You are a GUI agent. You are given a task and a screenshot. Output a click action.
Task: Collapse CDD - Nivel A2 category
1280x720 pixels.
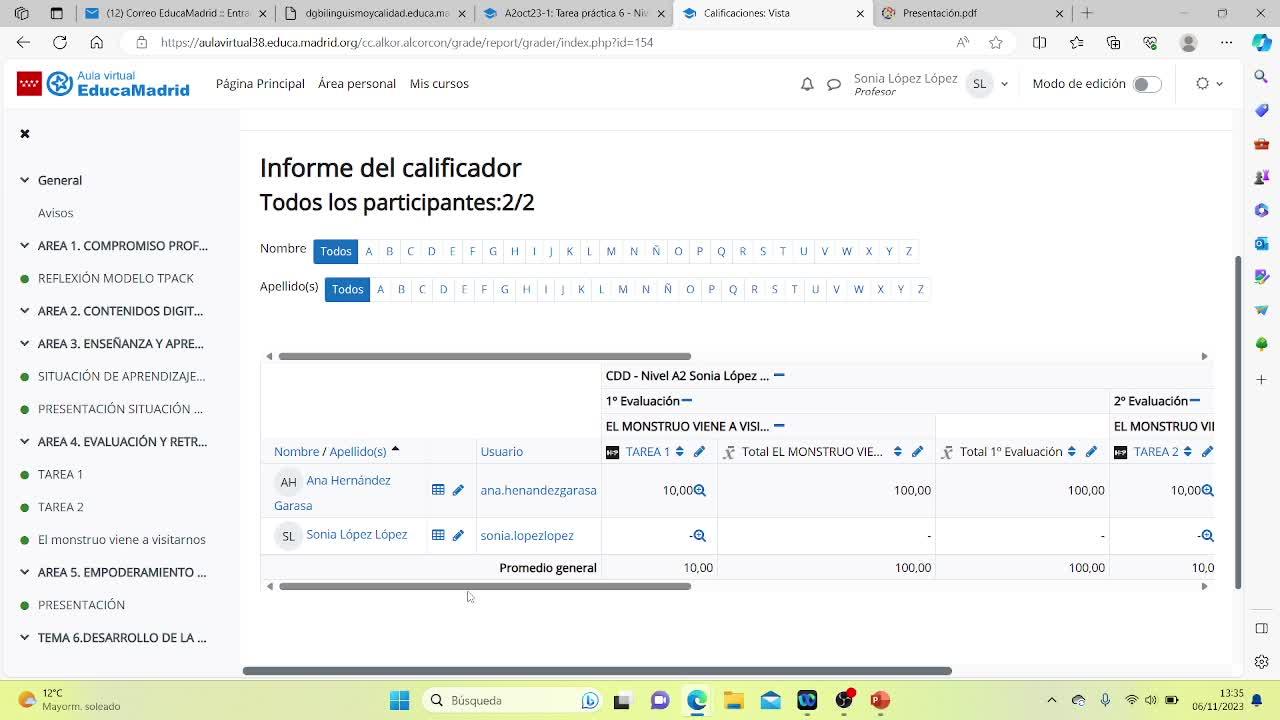tap(779, 376)
